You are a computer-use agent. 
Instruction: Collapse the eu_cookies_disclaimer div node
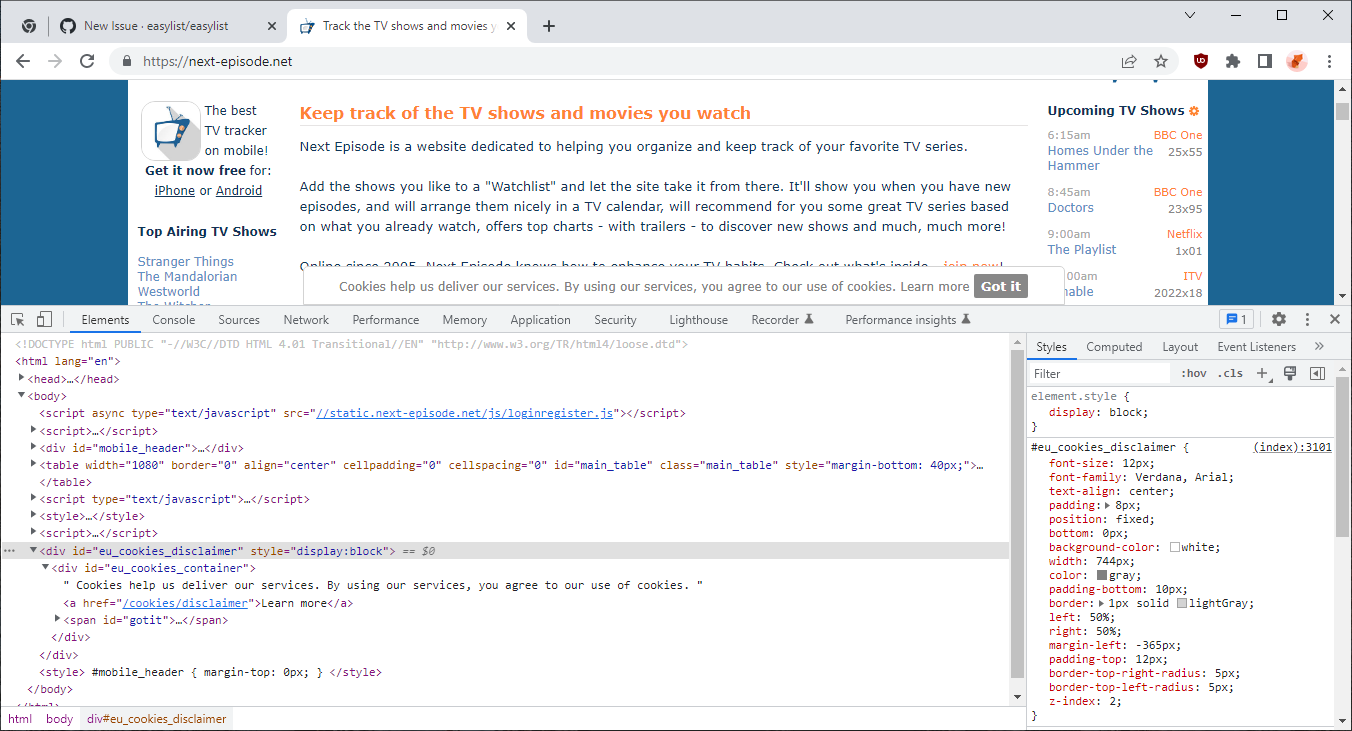[34, 551]
